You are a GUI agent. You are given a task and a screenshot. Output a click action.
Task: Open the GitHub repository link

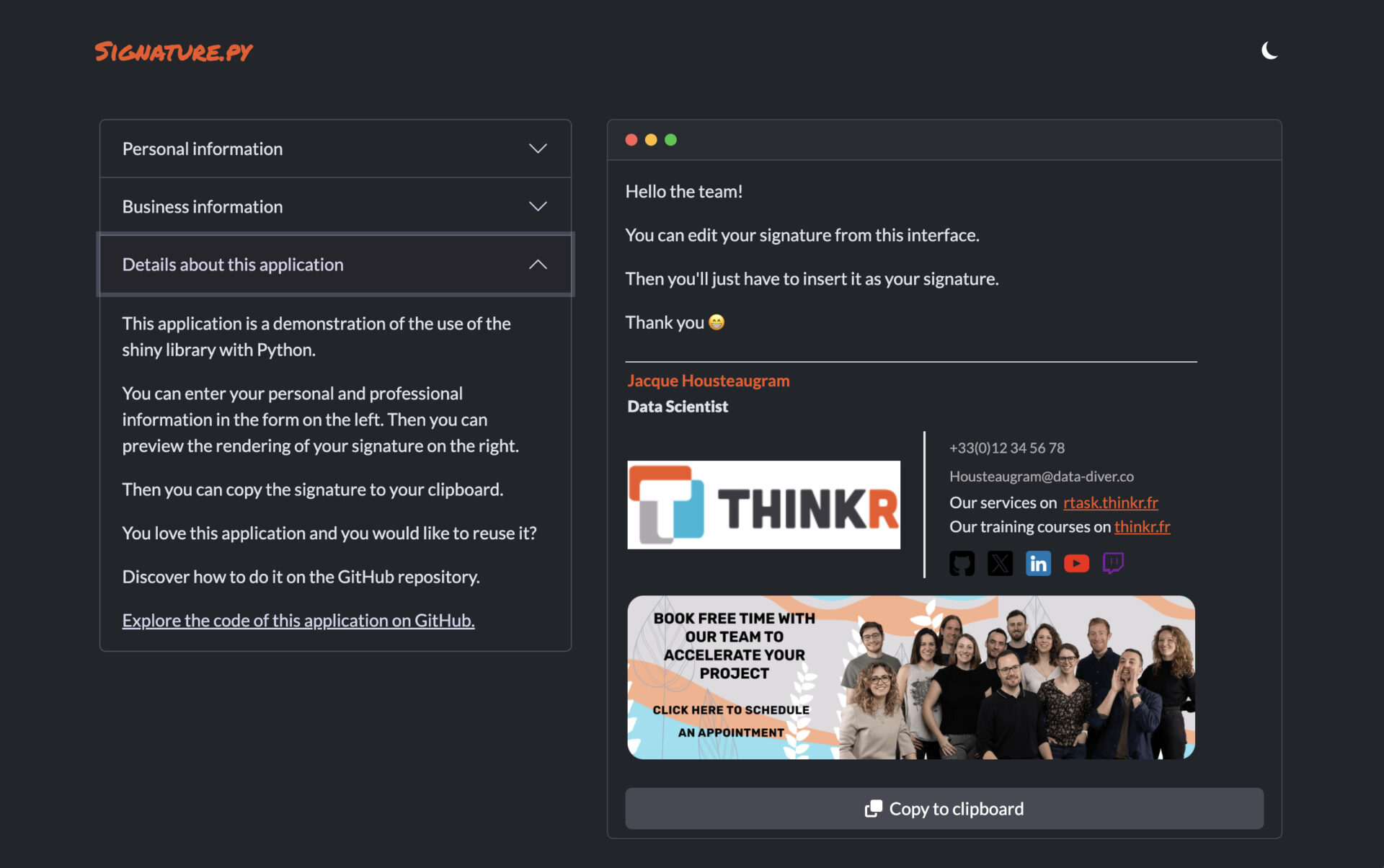click(297, 619)
